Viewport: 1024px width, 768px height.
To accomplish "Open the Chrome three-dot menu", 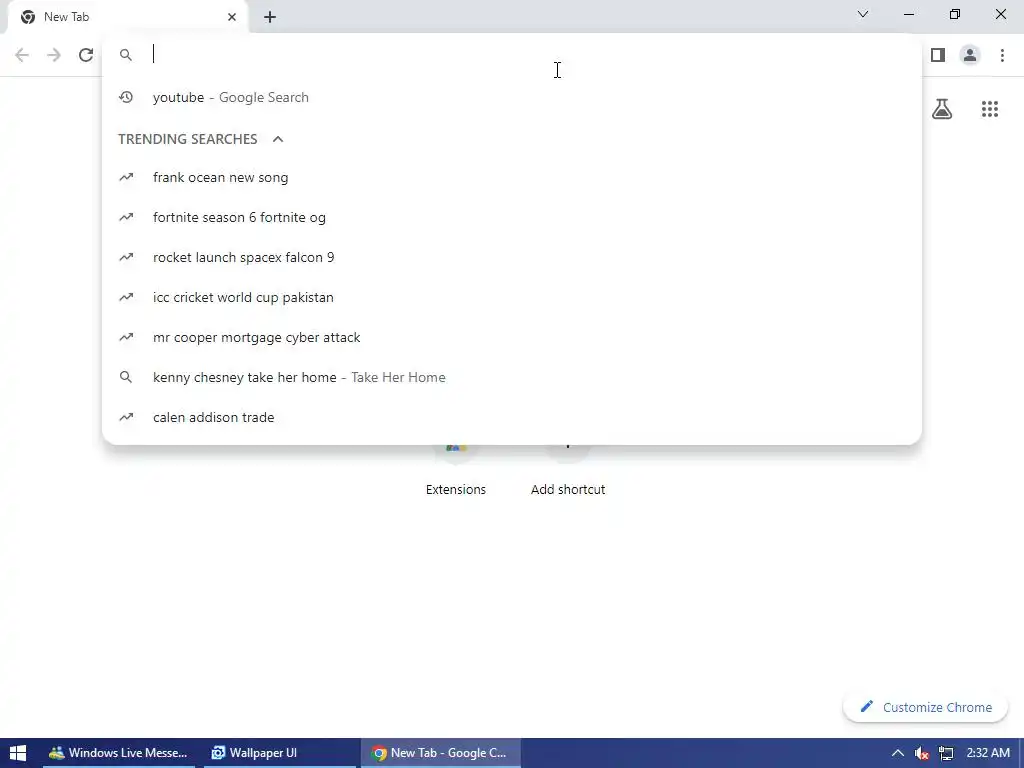I will (1002, 55).
